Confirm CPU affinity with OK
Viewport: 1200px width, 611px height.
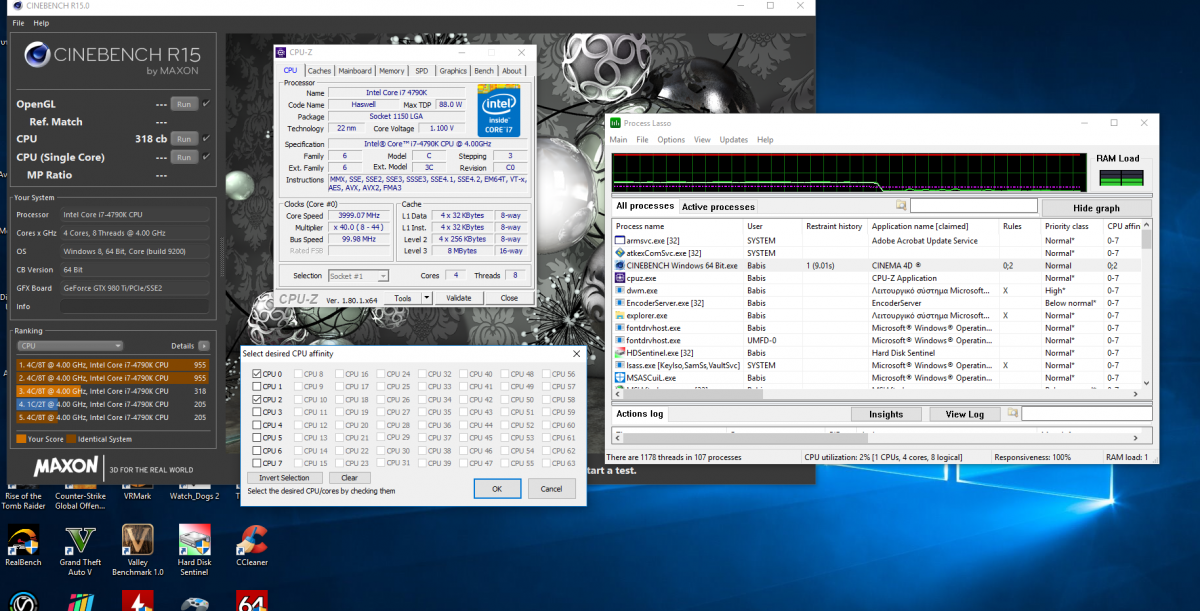click(x=497, y=489)
